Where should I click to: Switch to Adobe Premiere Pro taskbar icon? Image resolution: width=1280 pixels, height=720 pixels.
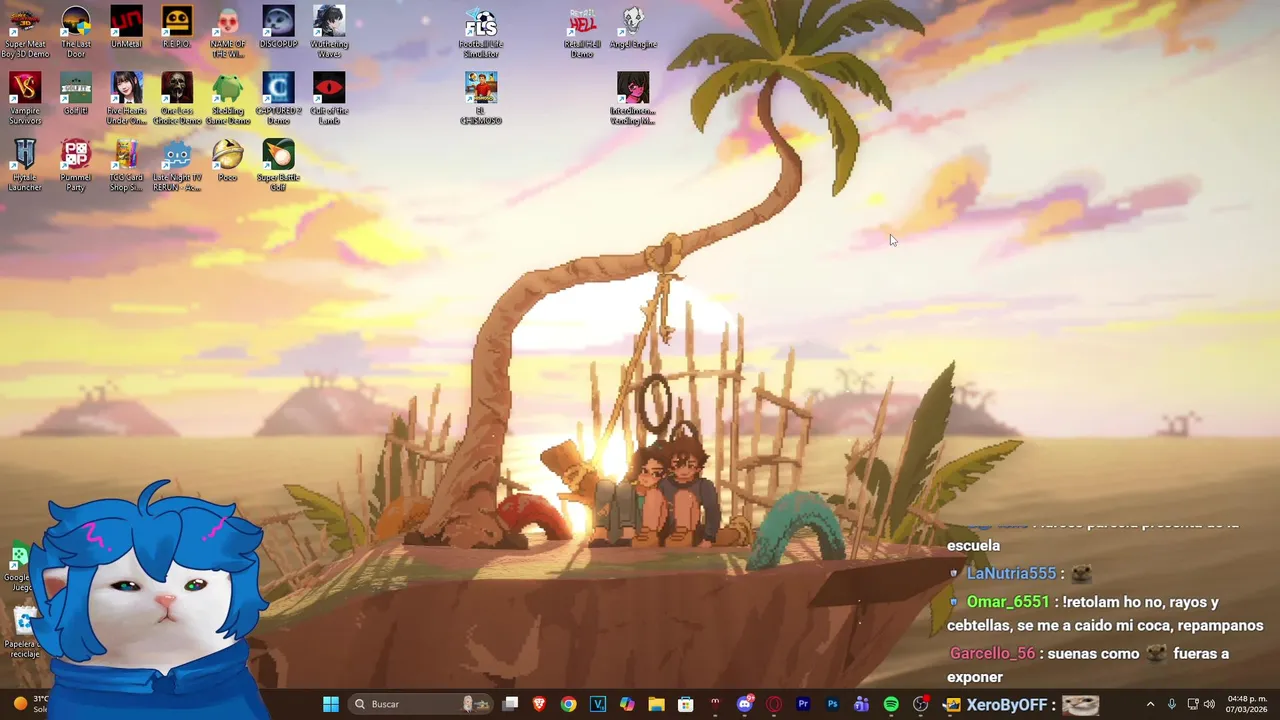(803, 704)
